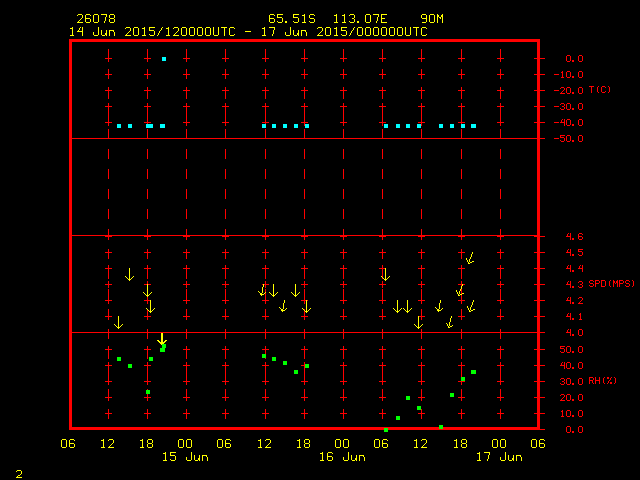Click the rightmost green humidity point

(x=473, y=372)
